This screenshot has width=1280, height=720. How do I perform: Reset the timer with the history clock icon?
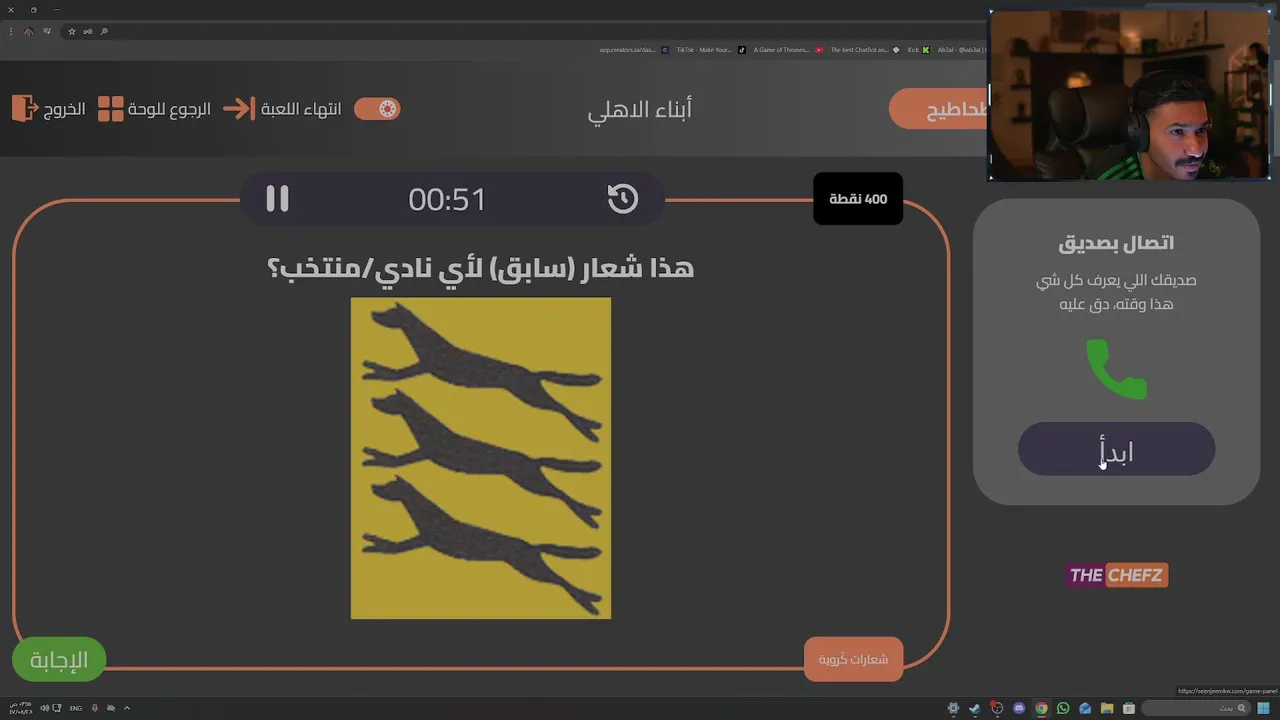click(622, 198)
